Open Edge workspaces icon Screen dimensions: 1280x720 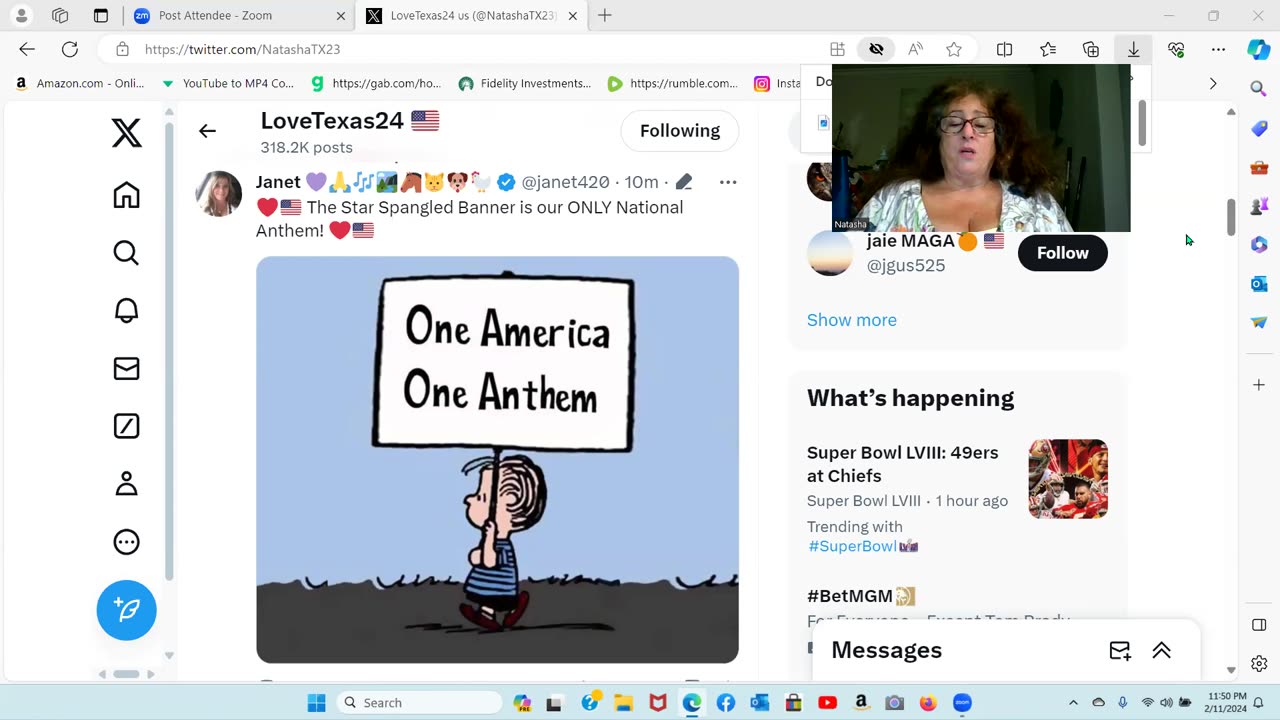(x=60, y=16)
